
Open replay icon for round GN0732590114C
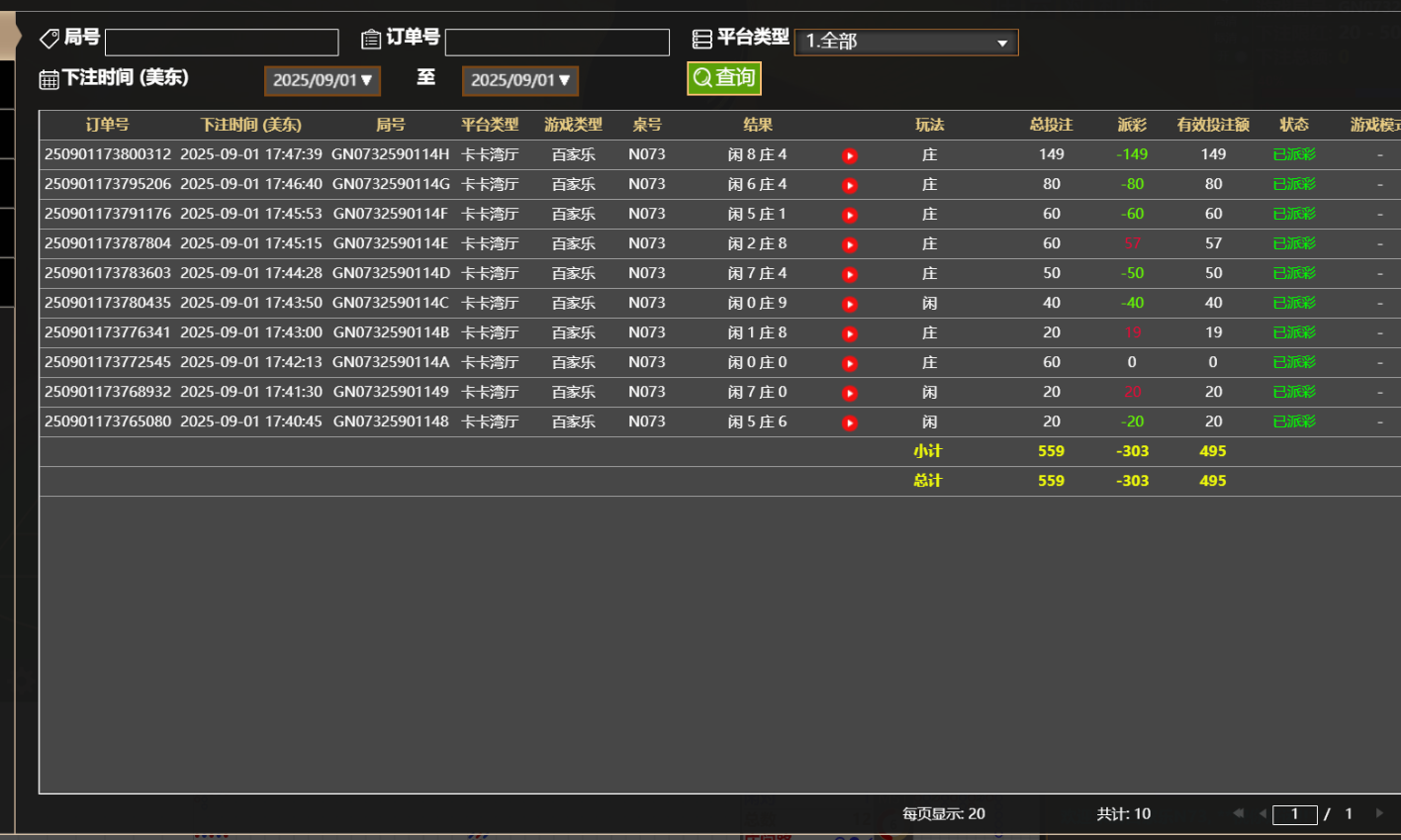849,304
